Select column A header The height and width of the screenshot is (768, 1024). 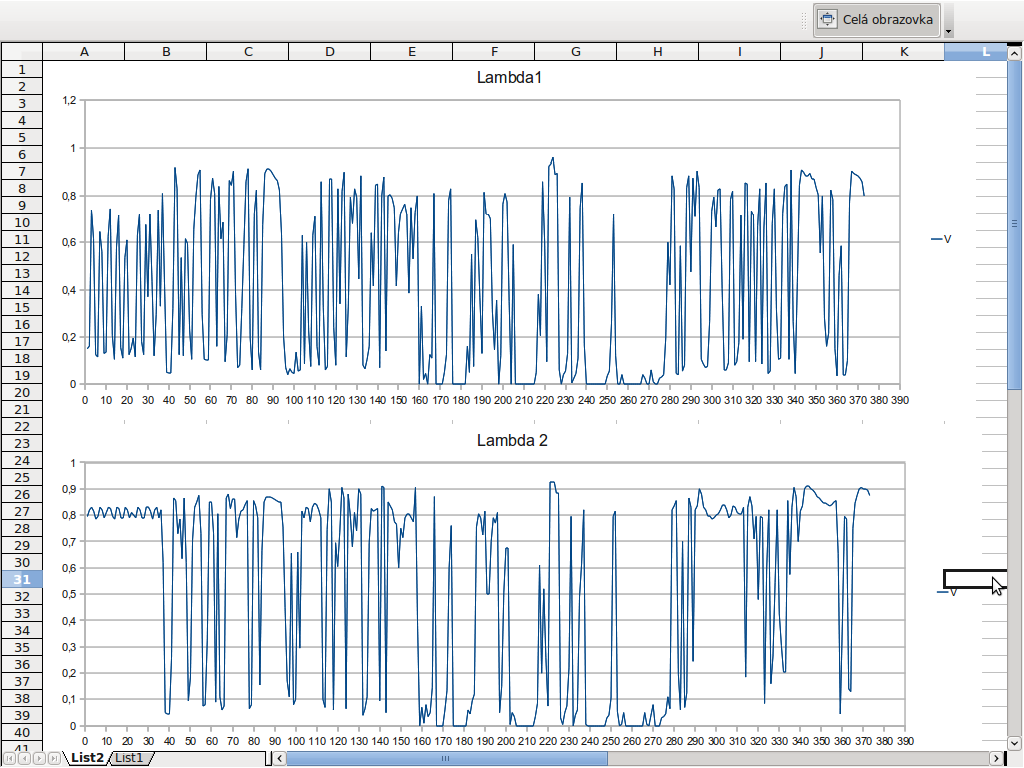pyautogui.click(x=83, y=51)
